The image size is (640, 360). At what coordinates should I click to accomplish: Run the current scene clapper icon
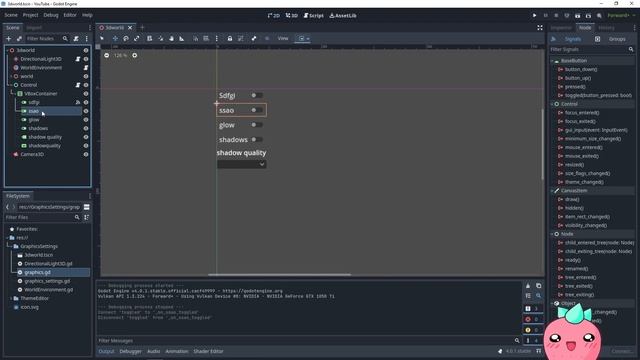point(578,16)
